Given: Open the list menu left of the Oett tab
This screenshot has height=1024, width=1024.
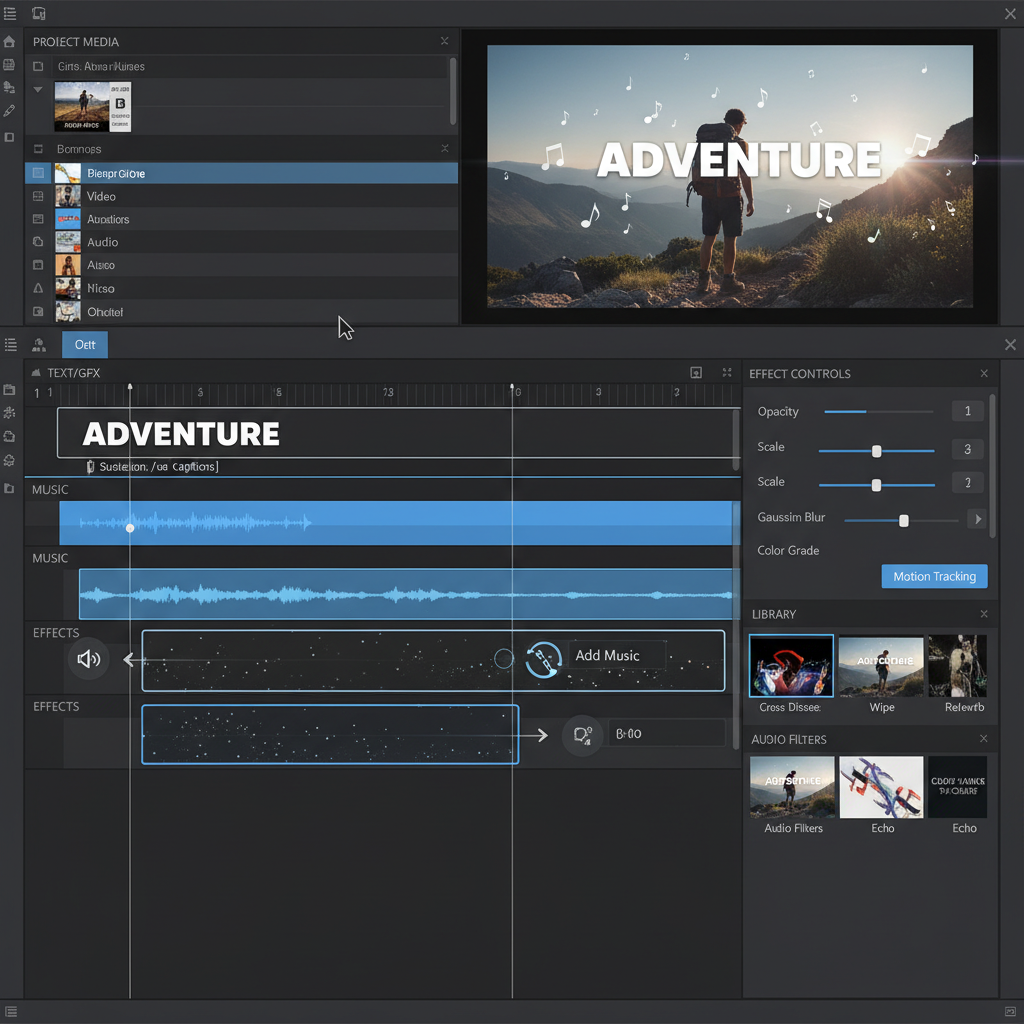Looking at the screenshot, I should (10, 344).
